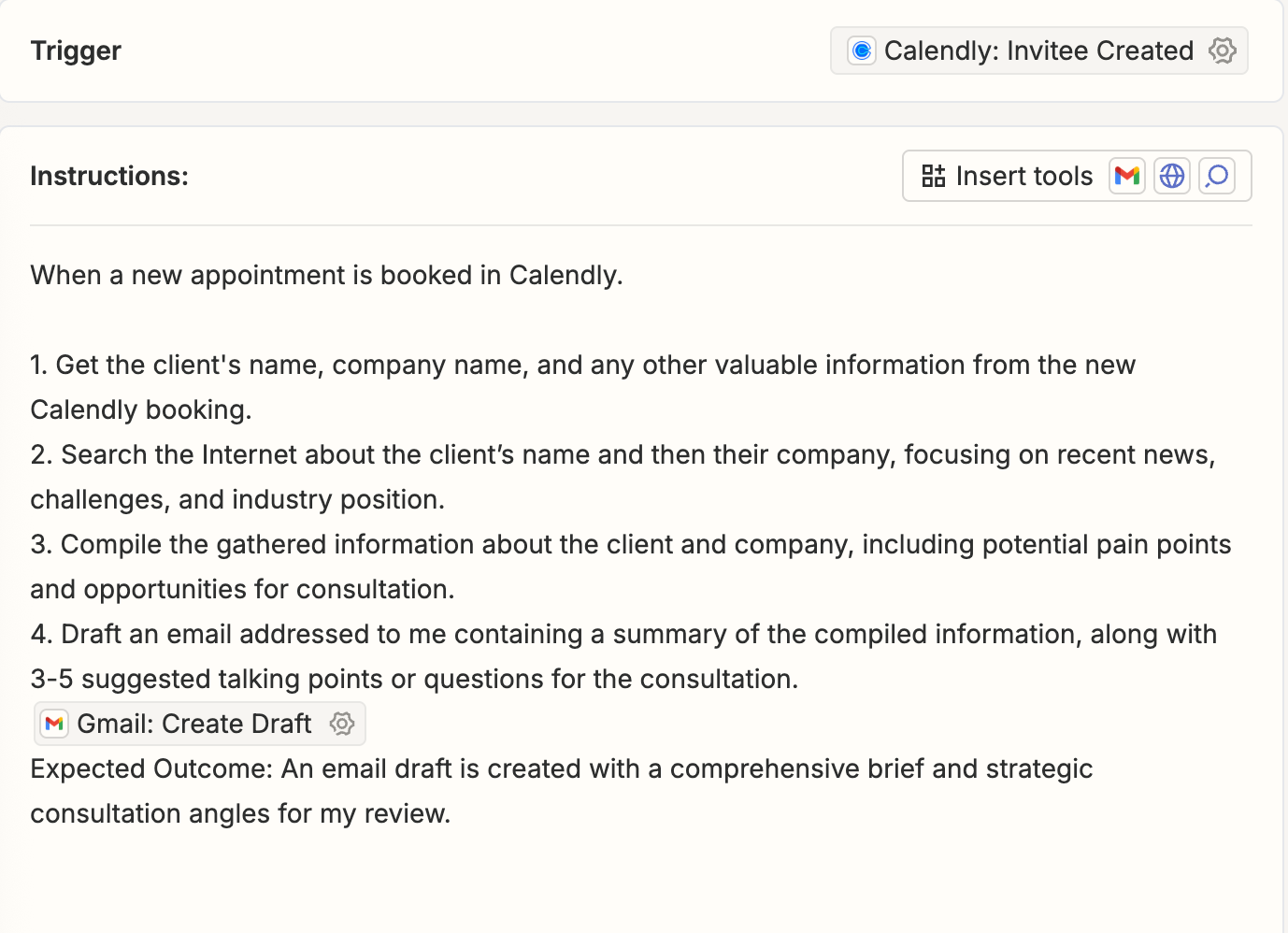Insert the Gmail tool from the toolbar
Viewport: 1288px width, 933px height.
pos(1127,176)
